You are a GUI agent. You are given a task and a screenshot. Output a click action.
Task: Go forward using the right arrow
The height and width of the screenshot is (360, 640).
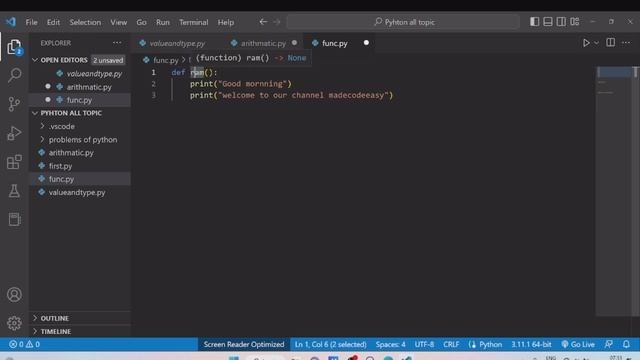pos(277,22)
